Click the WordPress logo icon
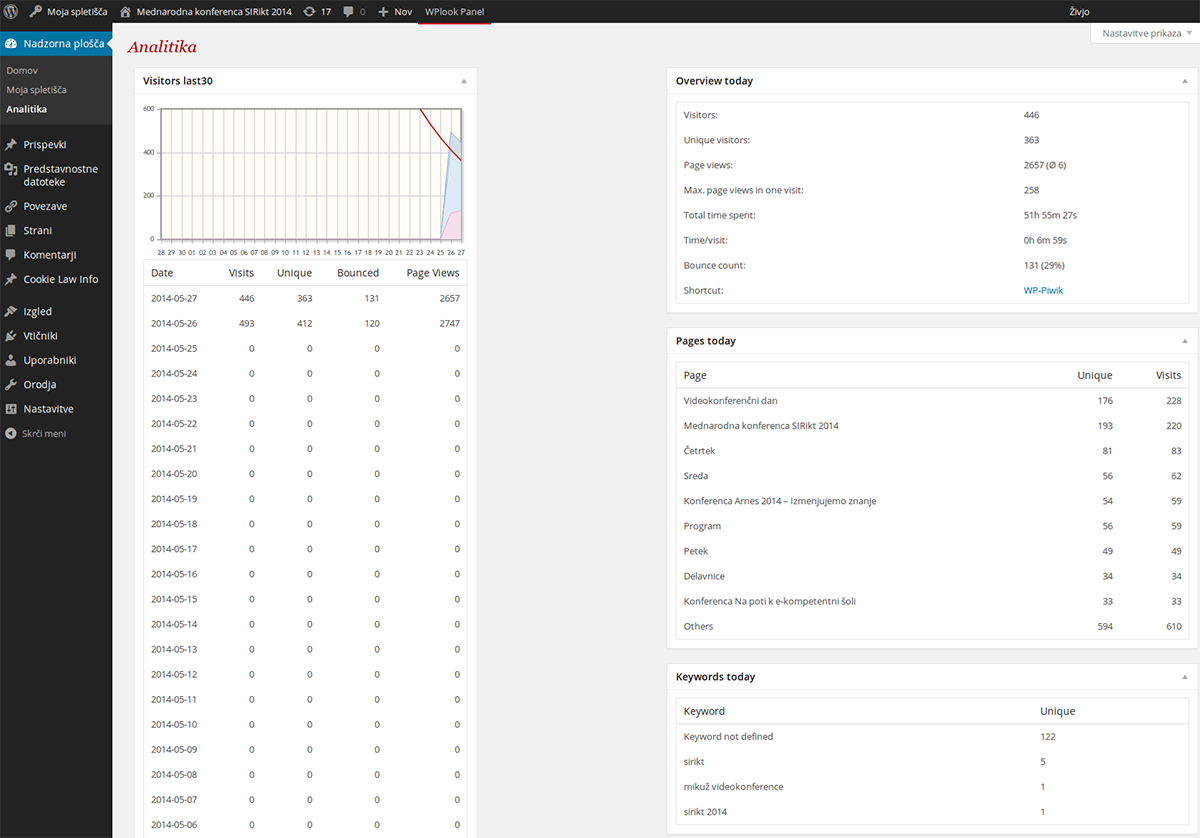This screenshot has height=838, width=1200. click(x=12, y=11)
